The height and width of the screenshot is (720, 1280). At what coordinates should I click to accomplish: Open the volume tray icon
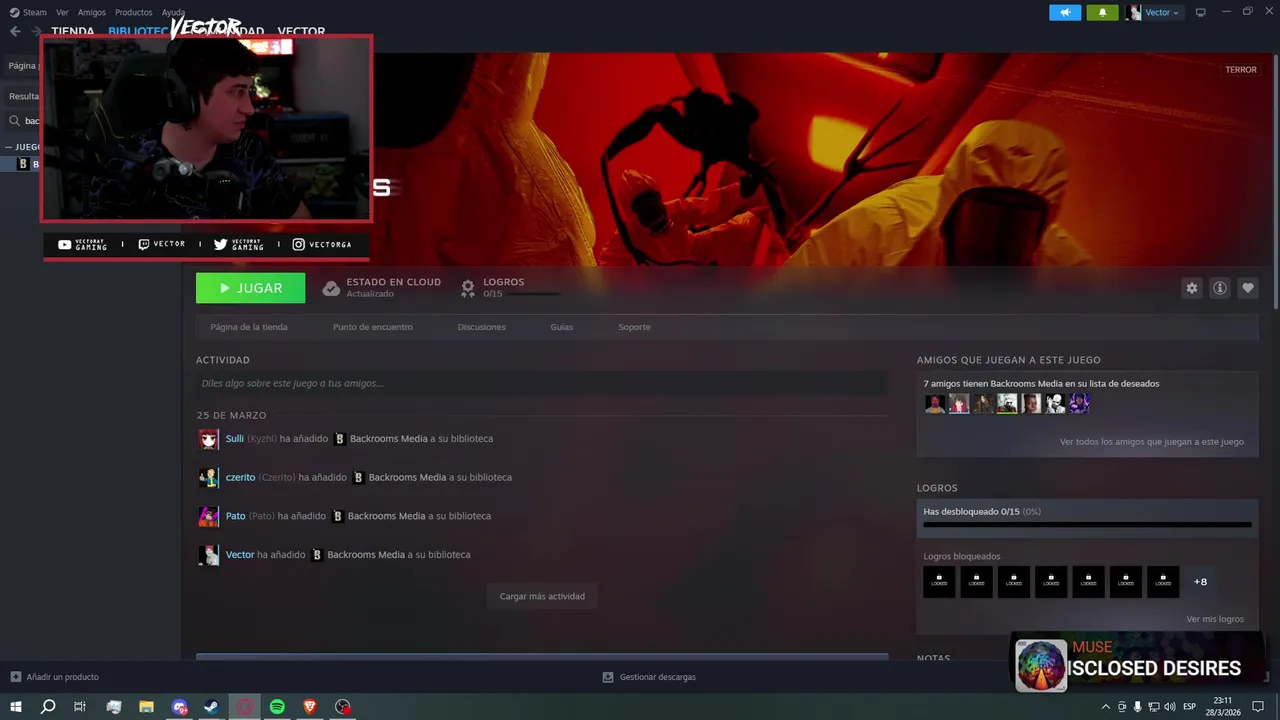click(x=1169, y=707)
